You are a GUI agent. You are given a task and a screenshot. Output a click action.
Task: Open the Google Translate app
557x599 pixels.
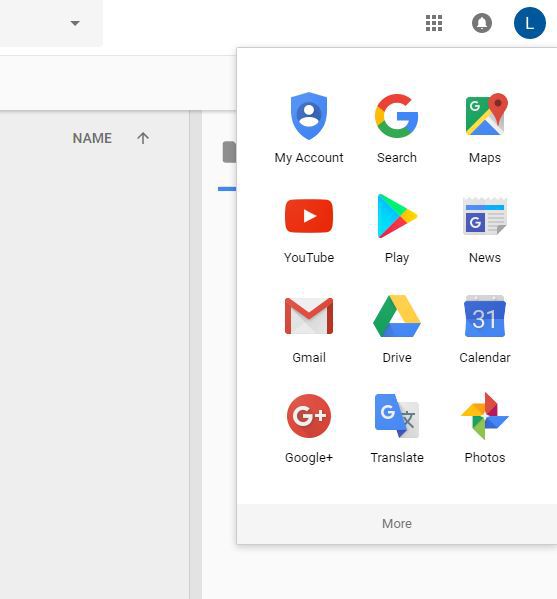397,429
